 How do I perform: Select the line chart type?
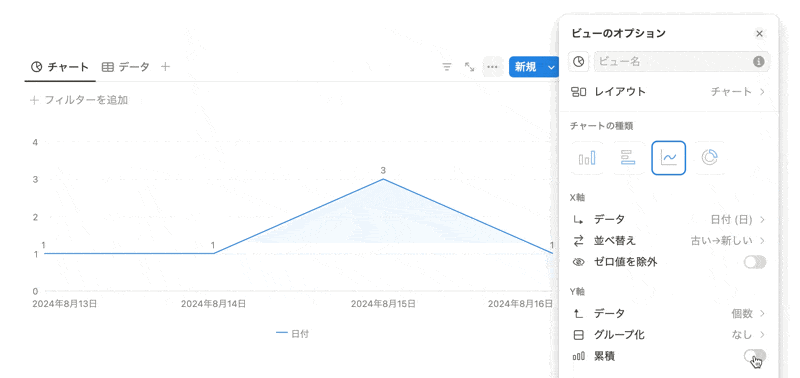668,158
